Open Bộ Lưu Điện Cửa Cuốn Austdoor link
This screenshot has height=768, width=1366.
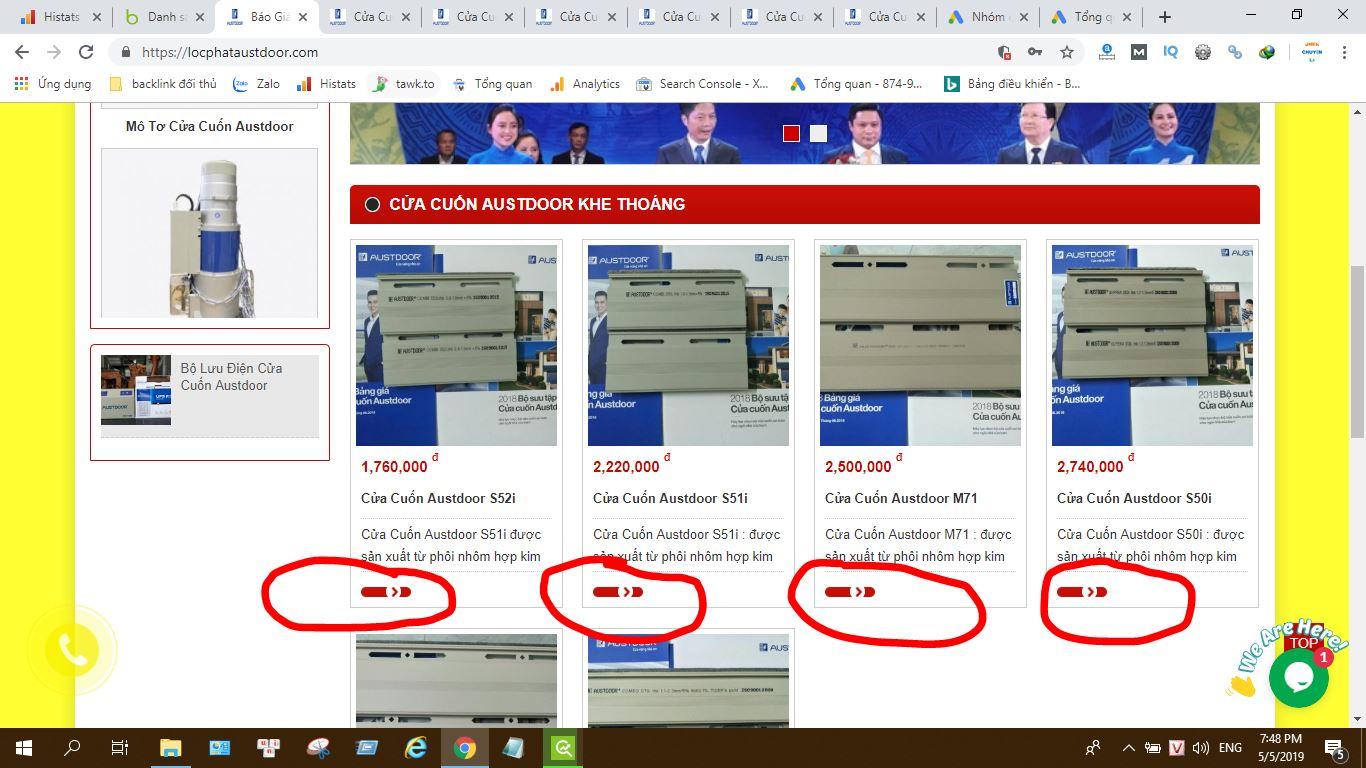[x=231, y=377]
